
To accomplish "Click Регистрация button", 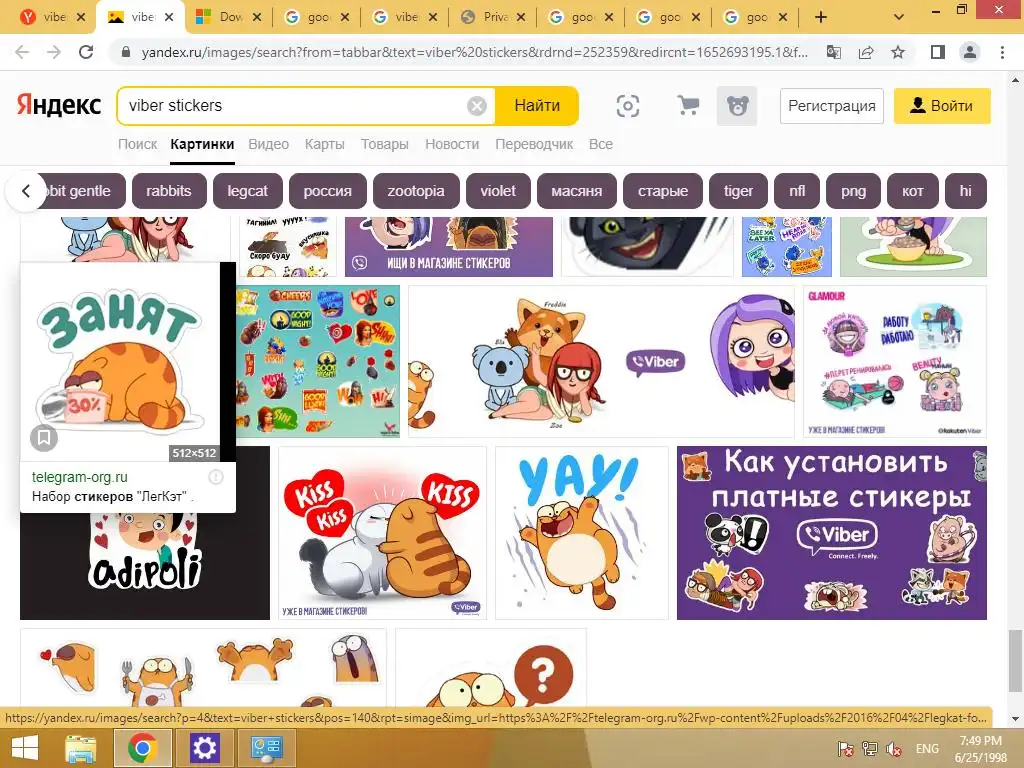I will coord(831,106).
